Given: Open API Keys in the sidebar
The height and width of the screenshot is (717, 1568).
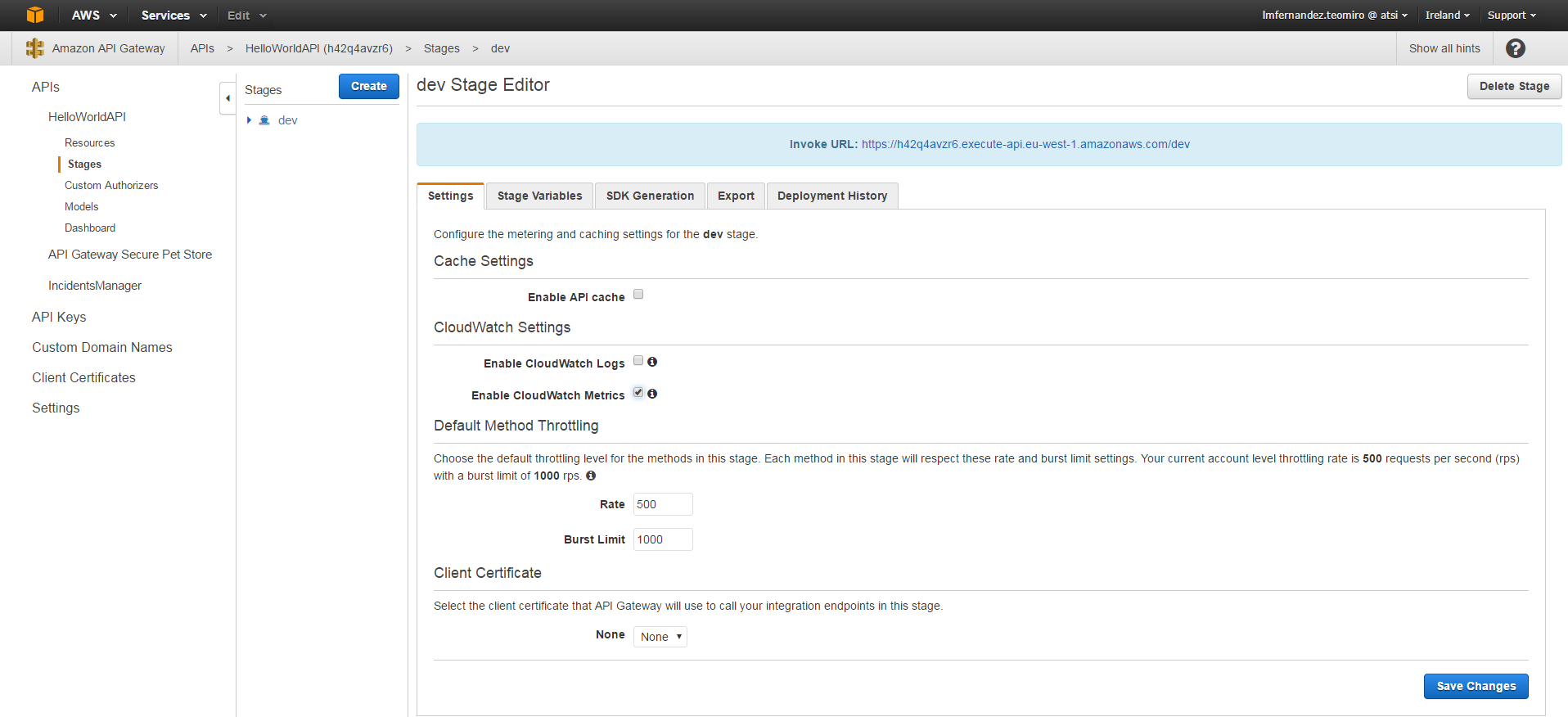Looking at the screenshot, I should click(x=59, y=317).
